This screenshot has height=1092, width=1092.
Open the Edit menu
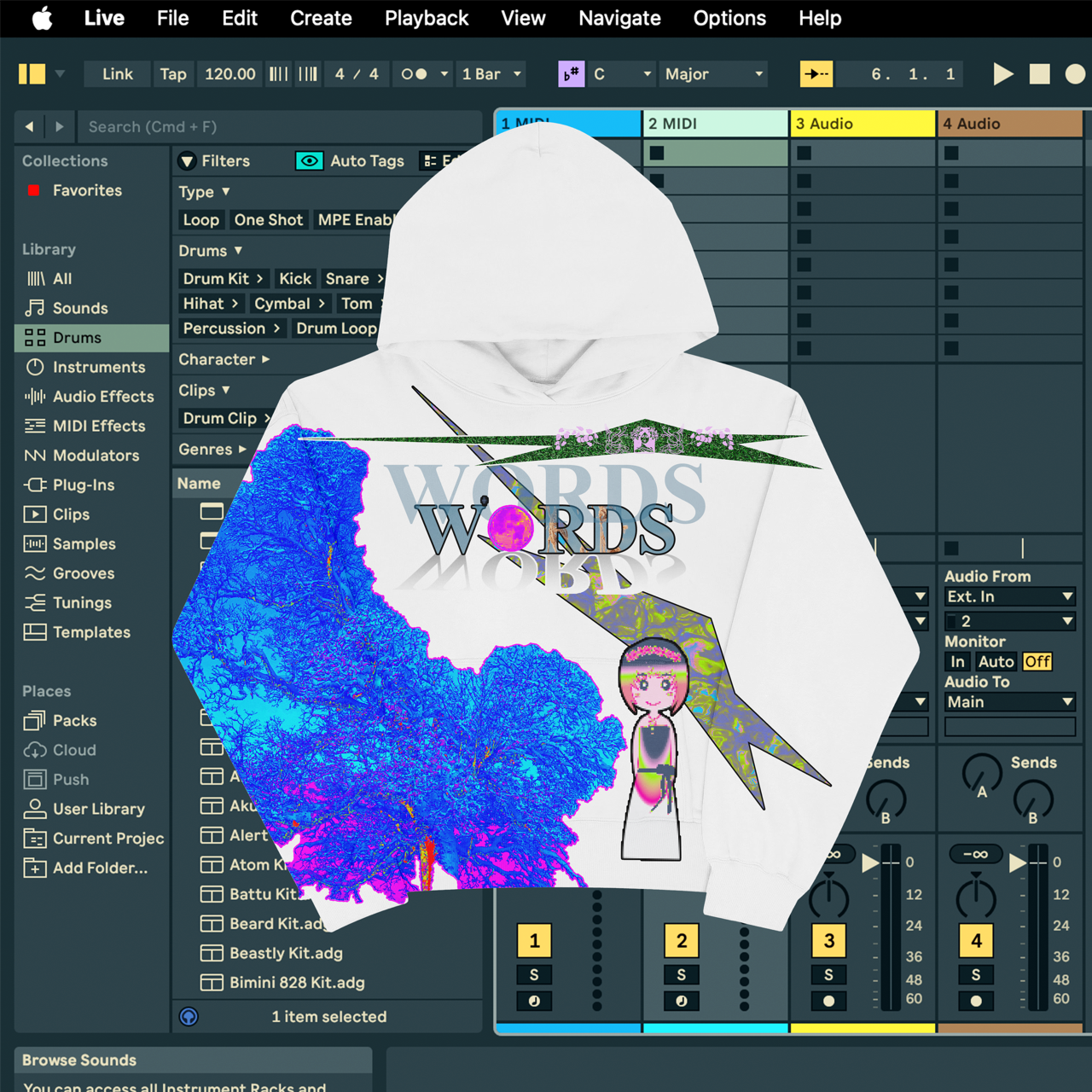point(240,18)
